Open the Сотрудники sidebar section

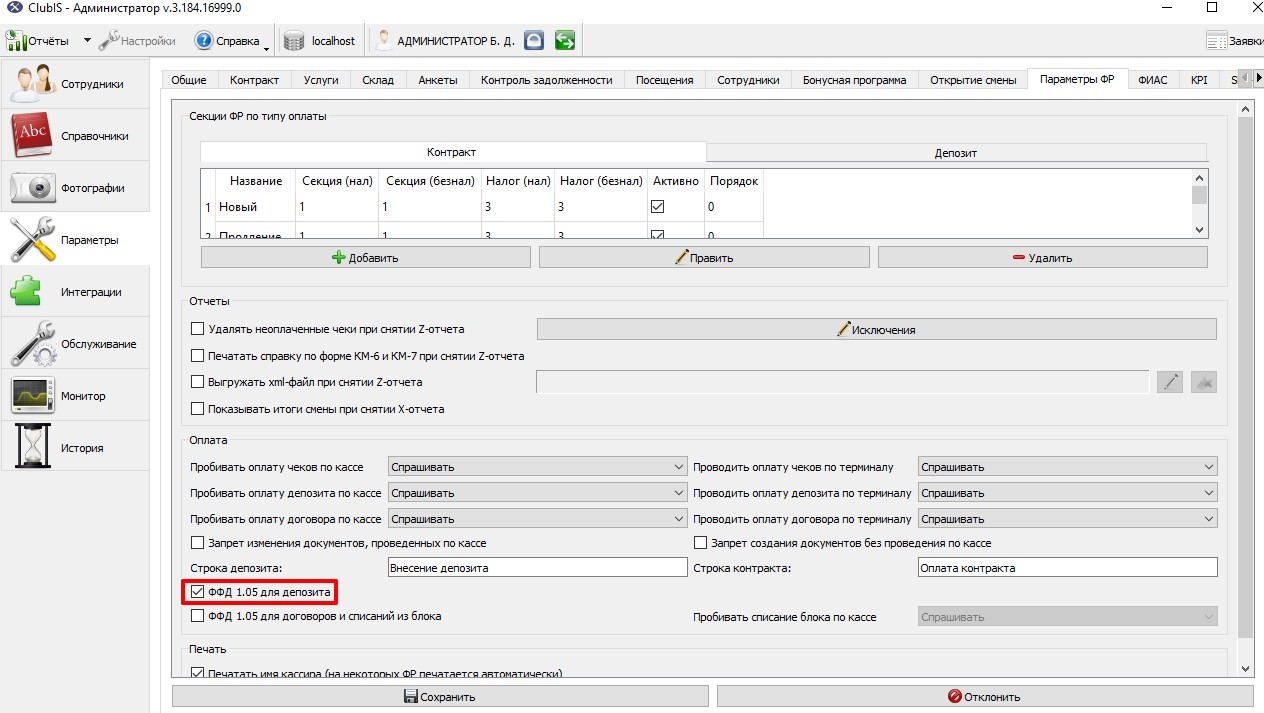75,84
